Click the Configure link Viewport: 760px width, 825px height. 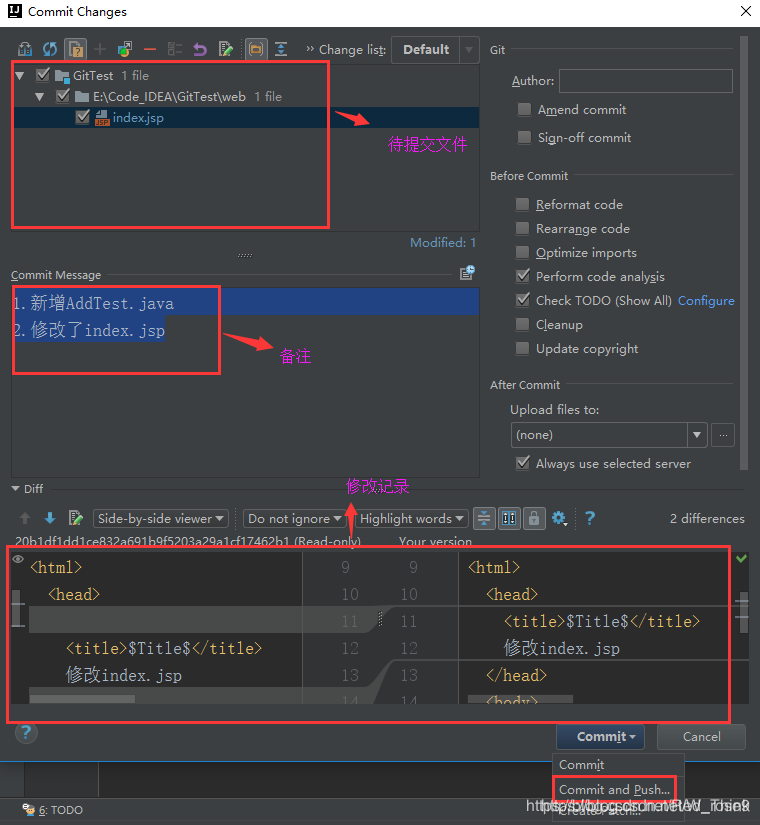click(706, 300)
